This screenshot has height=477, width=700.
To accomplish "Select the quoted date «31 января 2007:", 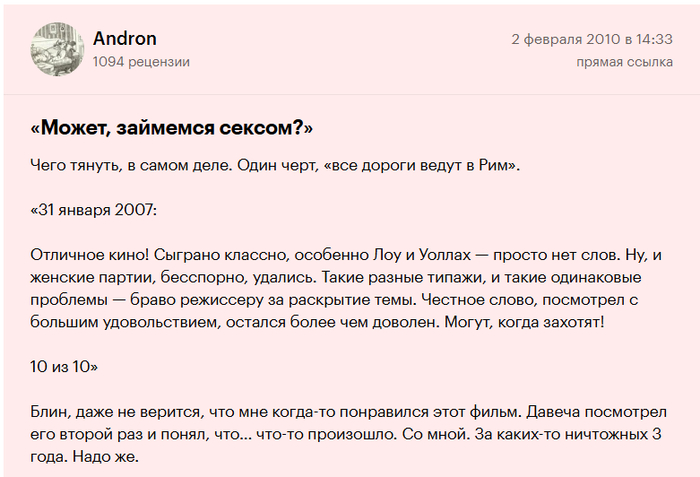I will click(94, 211).
